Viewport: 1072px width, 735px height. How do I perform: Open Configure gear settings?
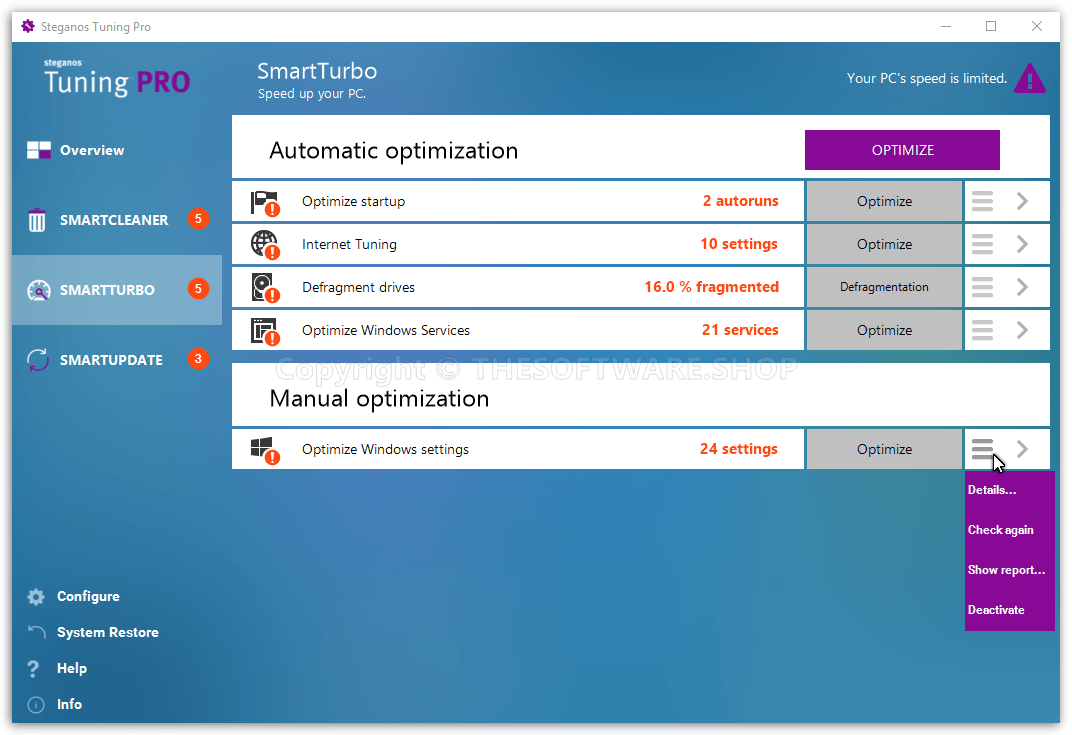37,597
